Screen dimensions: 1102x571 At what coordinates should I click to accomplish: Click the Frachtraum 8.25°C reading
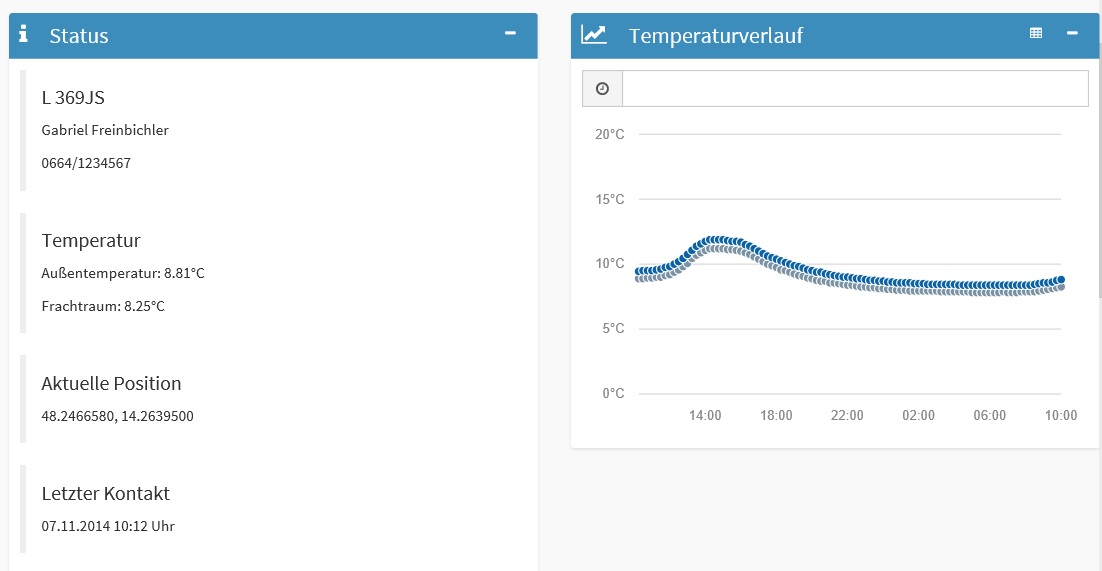point(103,306)
